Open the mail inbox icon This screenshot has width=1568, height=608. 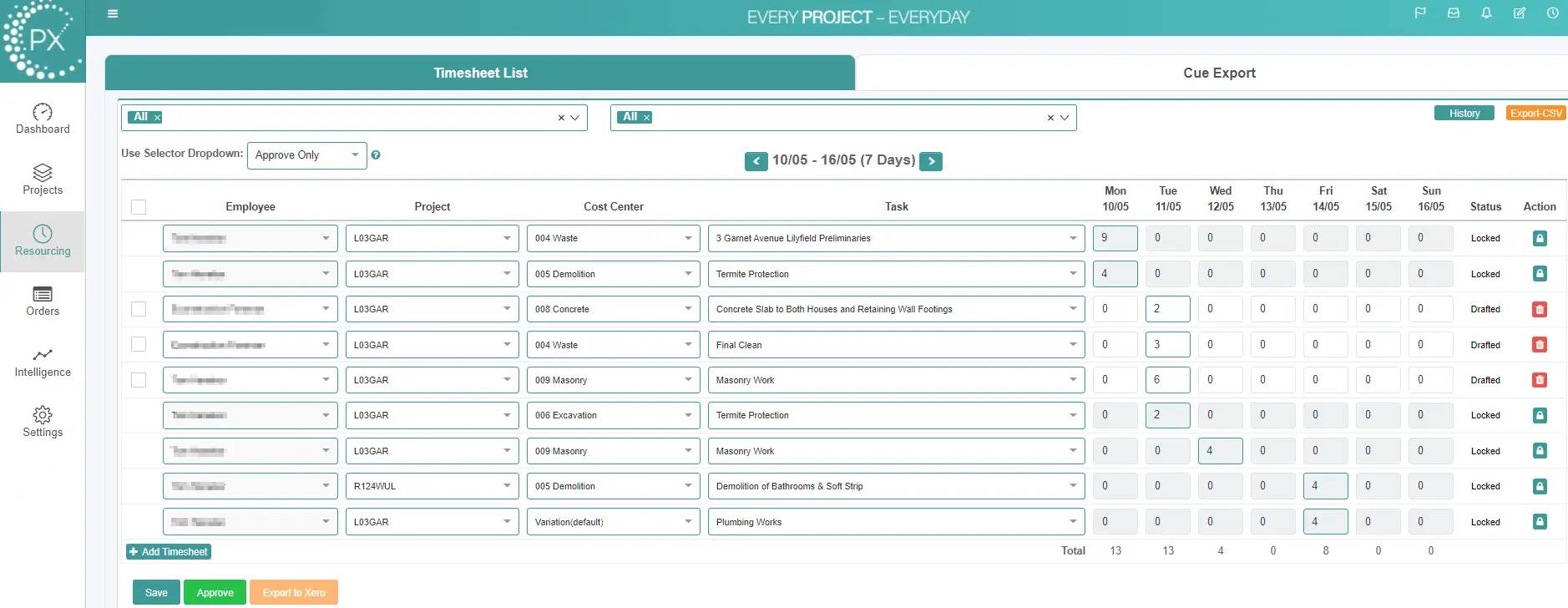coord(1454,13)
